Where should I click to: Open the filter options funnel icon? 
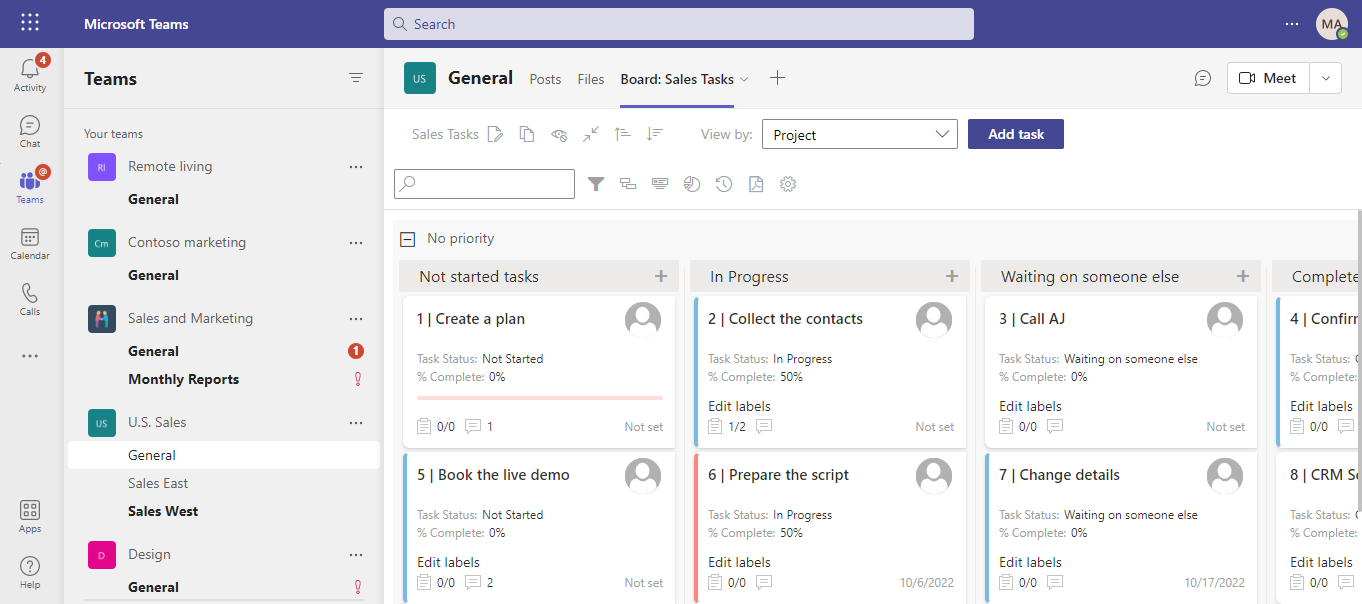click(x=596, y=184)
